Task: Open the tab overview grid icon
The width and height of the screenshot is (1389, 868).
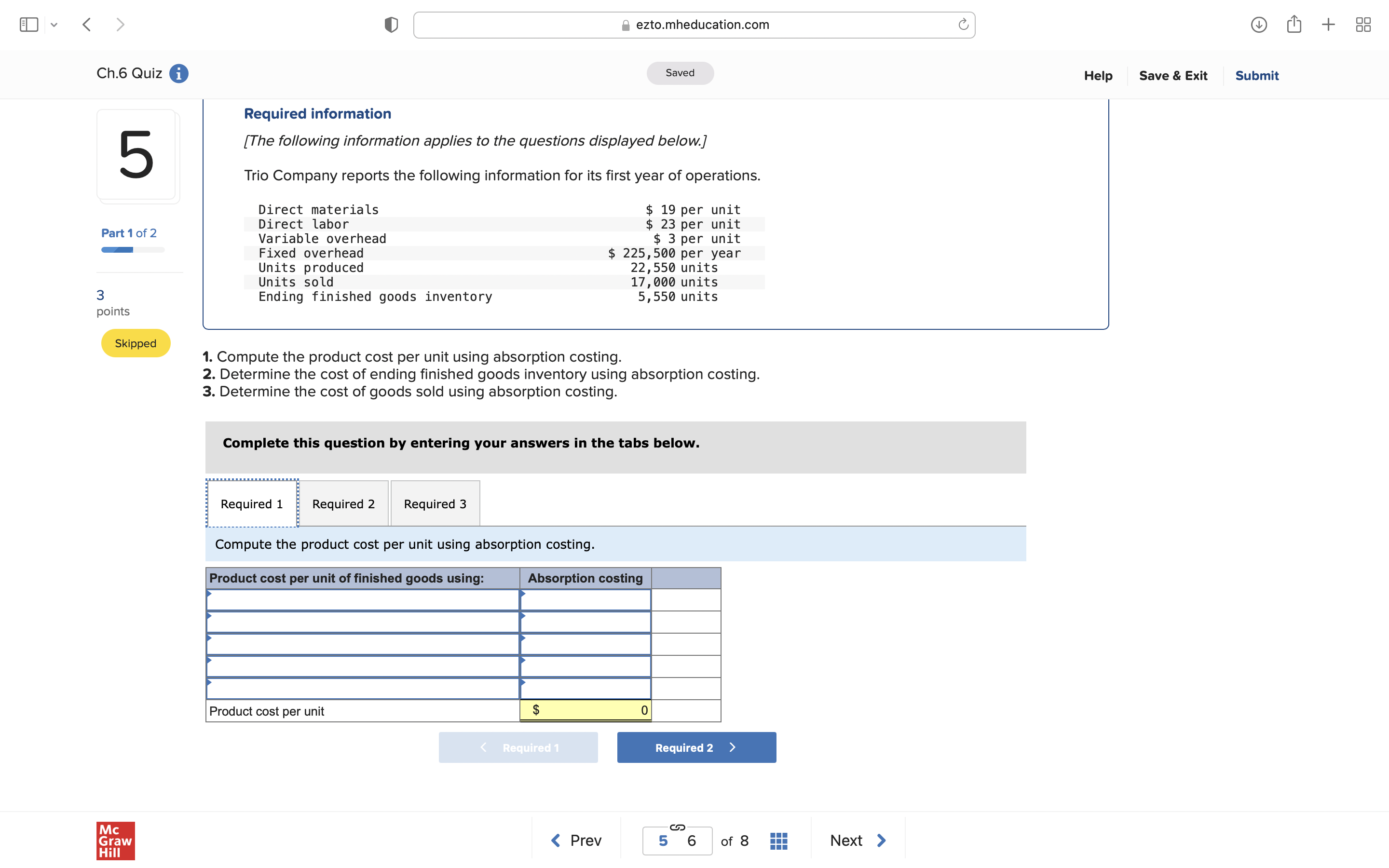Action: click(1363, 25)
